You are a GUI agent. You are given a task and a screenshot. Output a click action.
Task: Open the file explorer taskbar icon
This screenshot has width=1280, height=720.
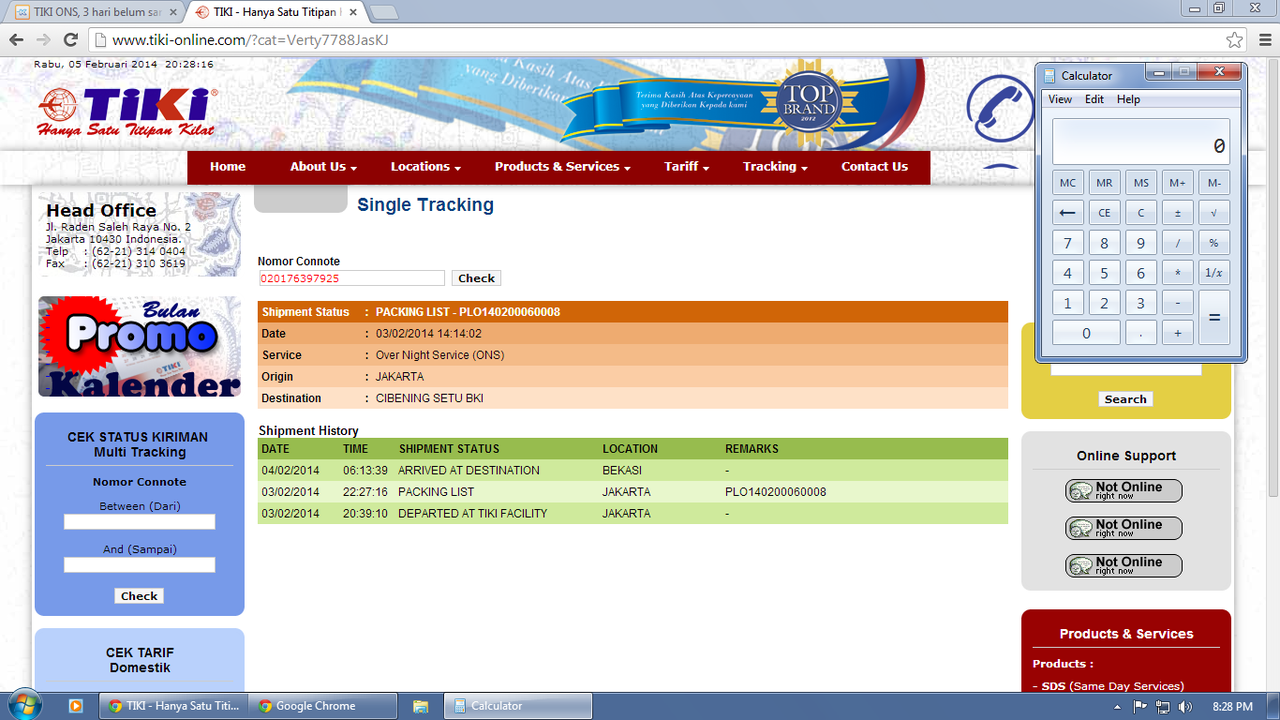(x=421, y=706)
